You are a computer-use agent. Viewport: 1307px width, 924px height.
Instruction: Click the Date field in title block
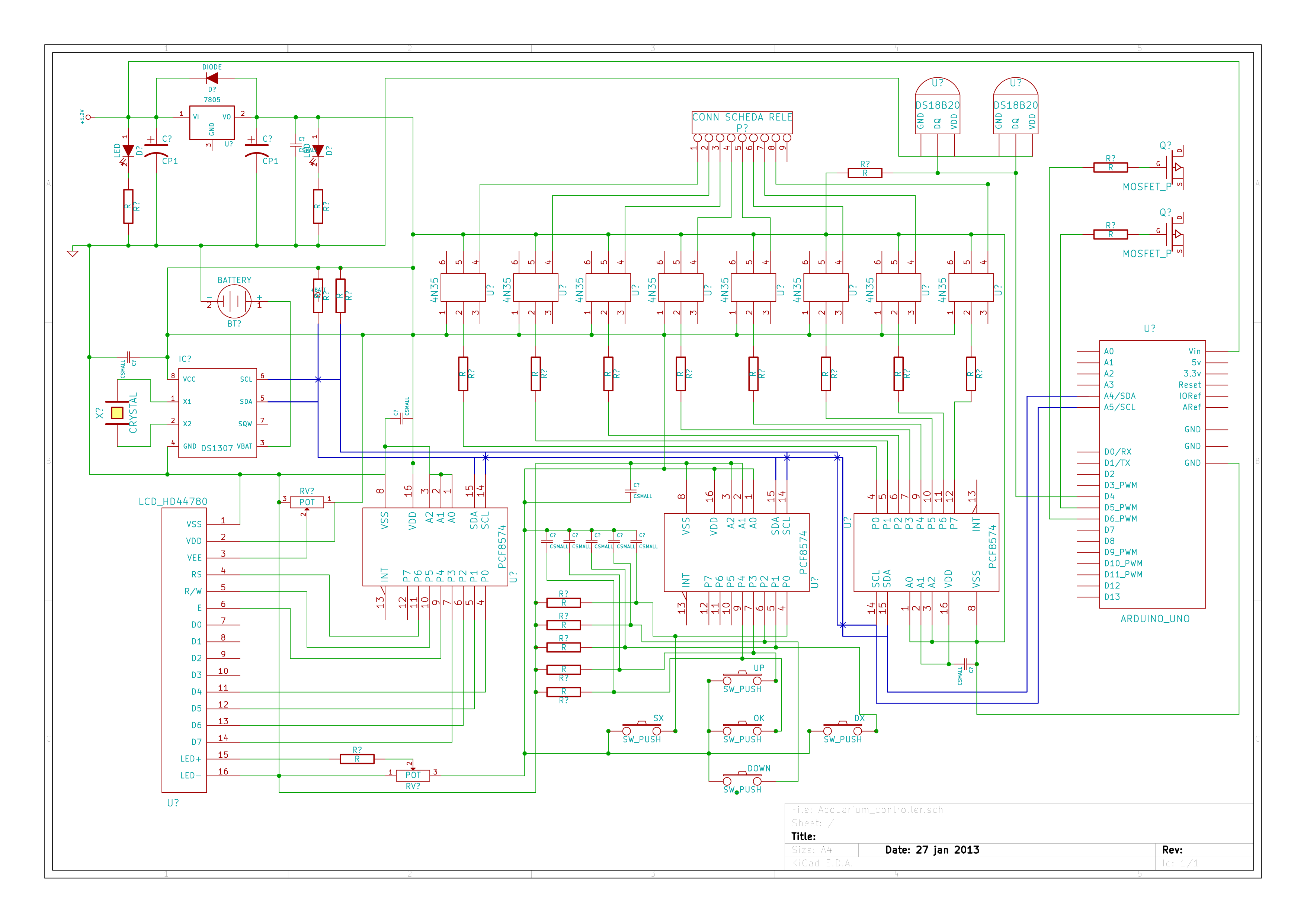tap(932, 850)
